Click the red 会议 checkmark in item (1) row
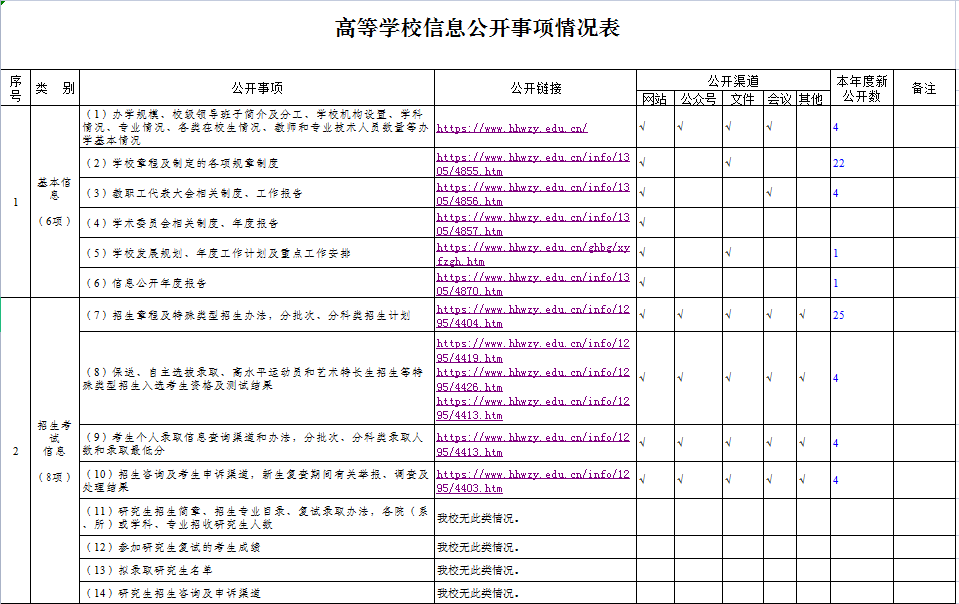This screenshot has height=604, width=959. pos(769,127)
